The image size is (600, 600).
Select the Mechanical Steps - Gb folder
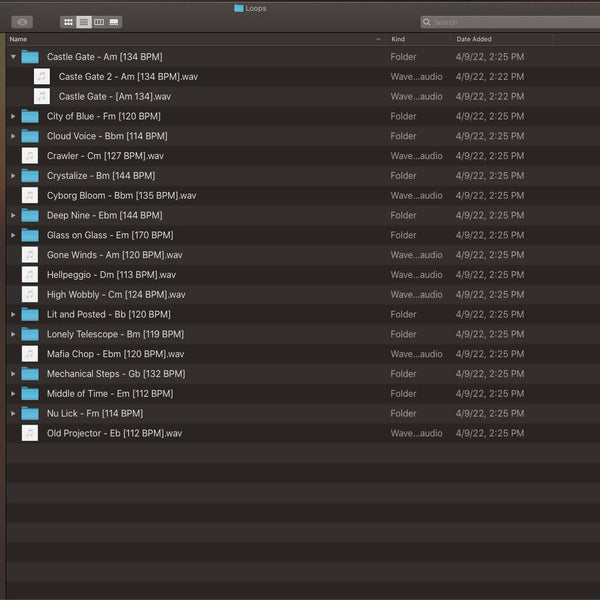click(115, 374)
